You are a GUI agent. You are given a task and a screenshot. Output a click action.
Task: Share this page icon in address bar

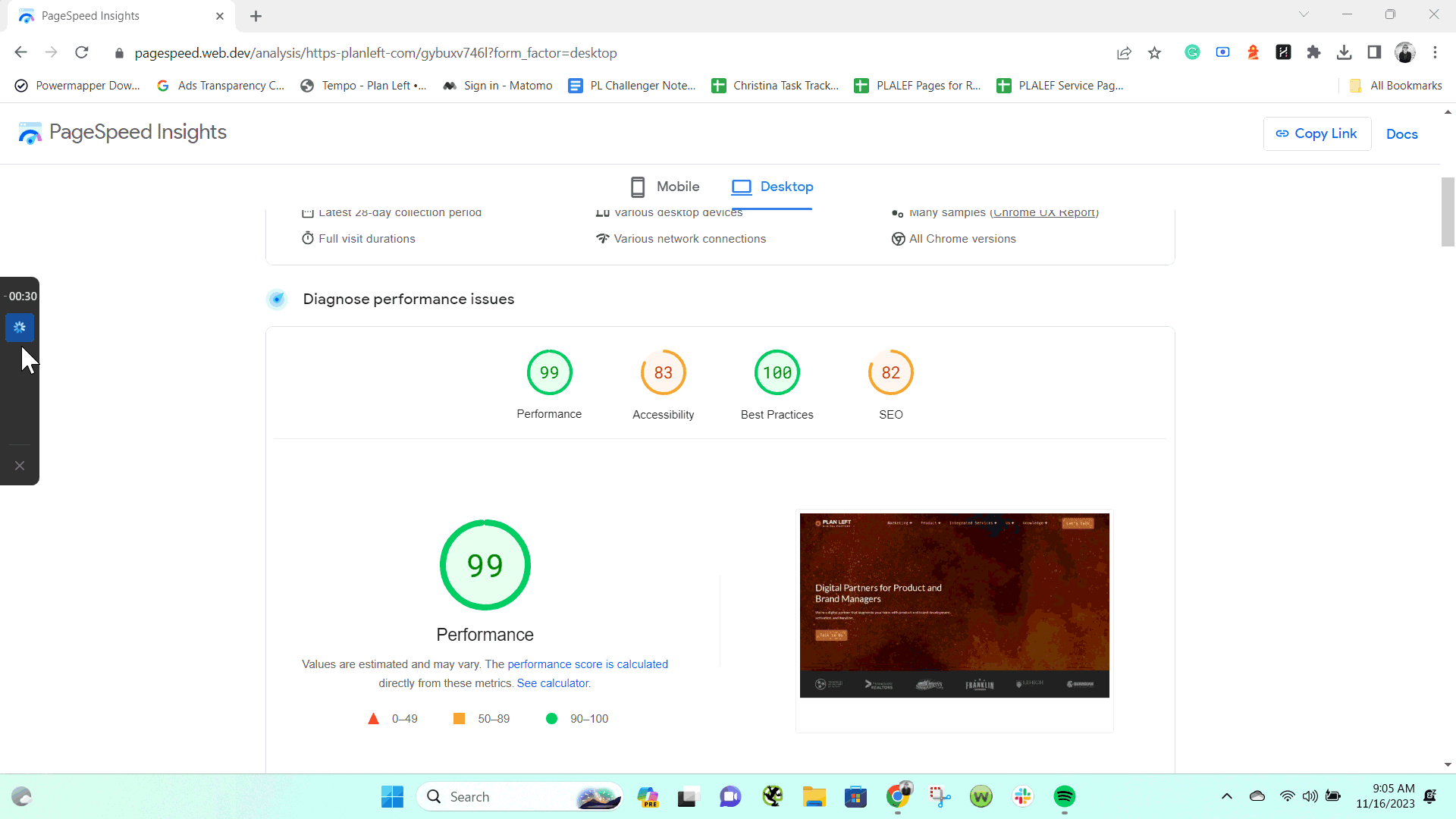click(1124, 52)
